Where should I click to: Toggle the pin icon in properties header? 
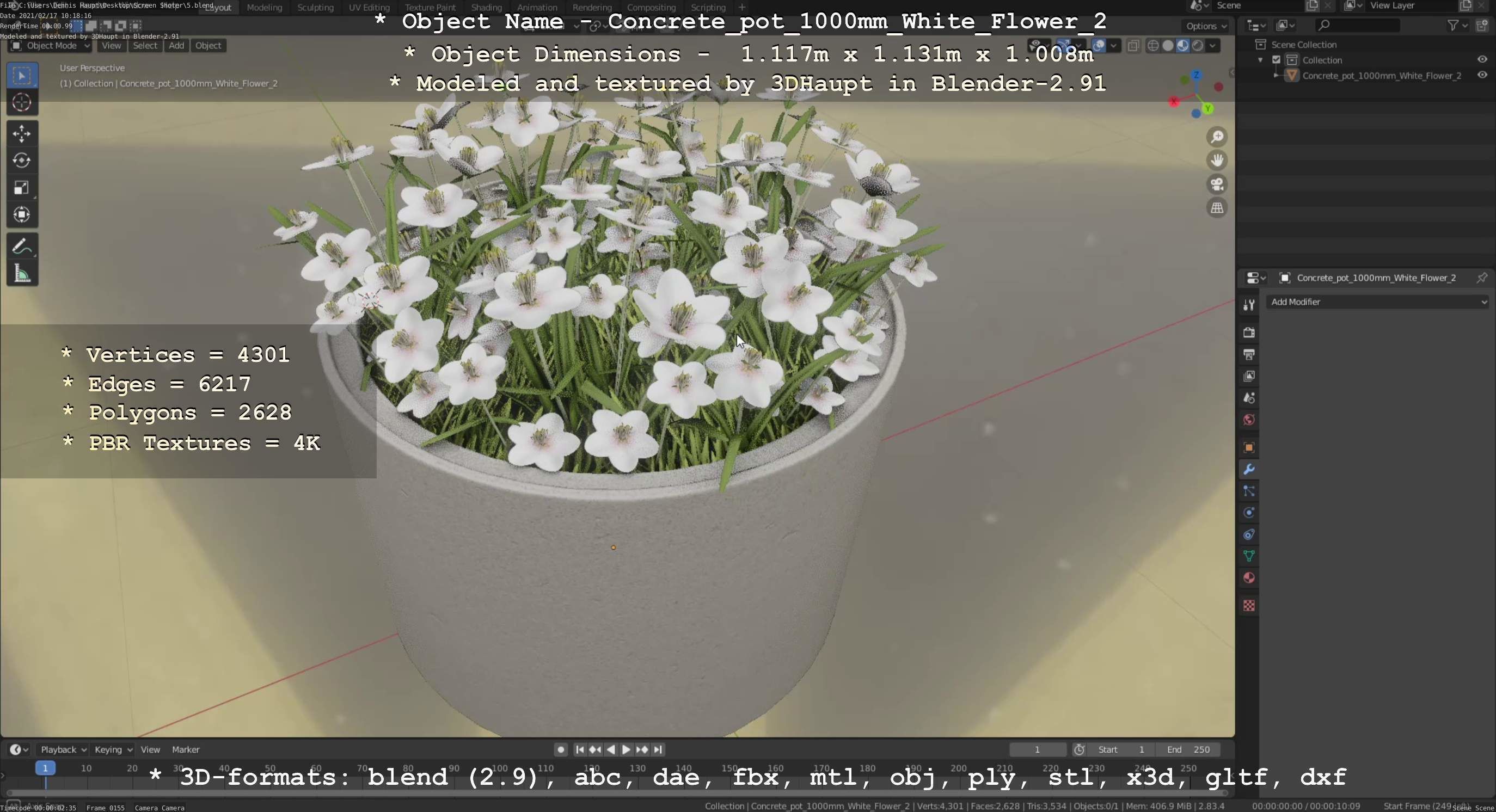pyautogui.click(x=1482, y=278)
